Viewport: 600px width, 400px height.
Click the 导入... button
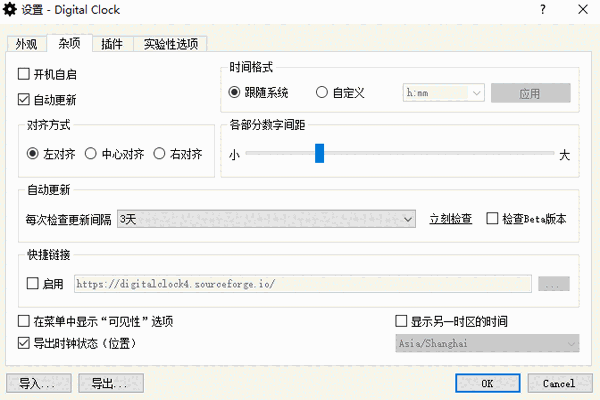tap(39, 383)
